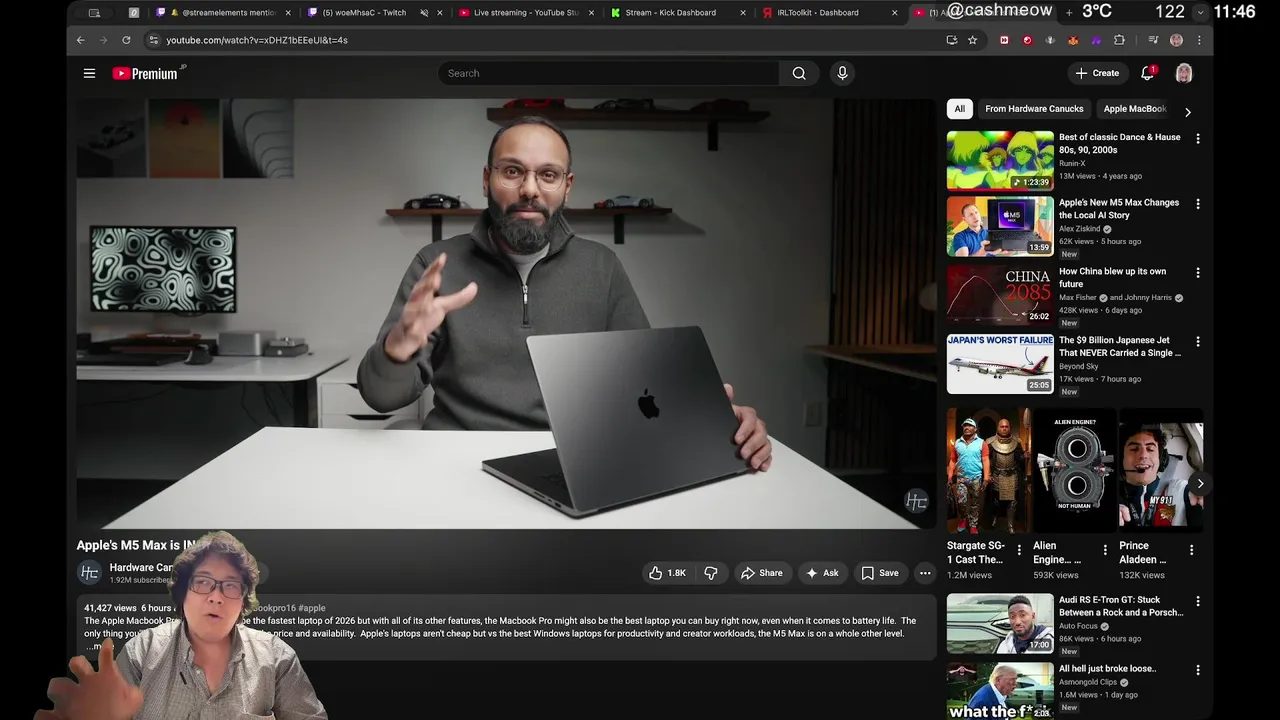Open Japan's Worst Failure thumbnail
The height and width of the screenshot is (720, 1280).
(1000, 364)
